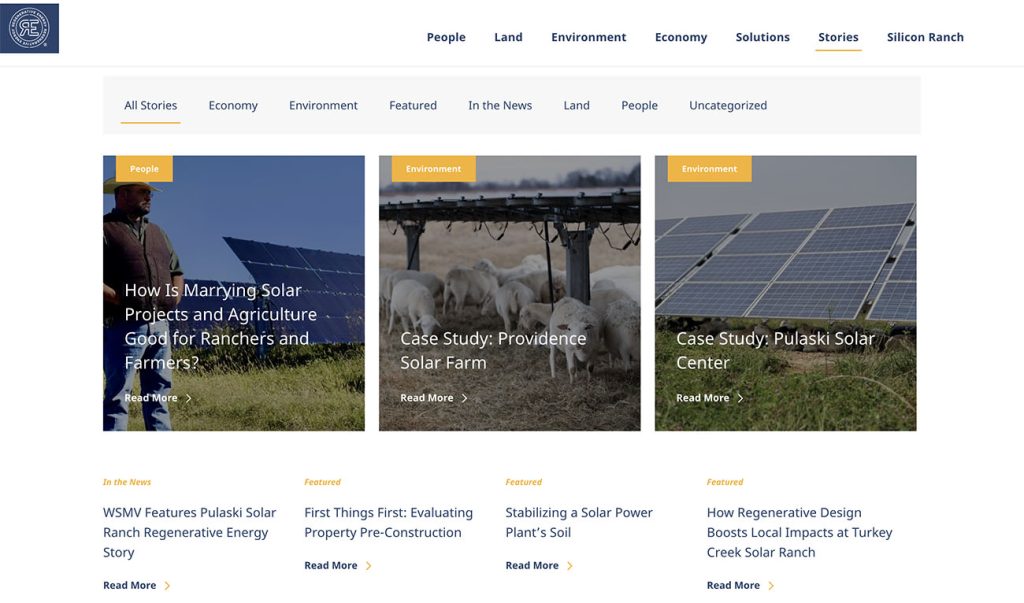Open the Environment navigation menu
The image size is (1024, 603).
coord(588,37)
